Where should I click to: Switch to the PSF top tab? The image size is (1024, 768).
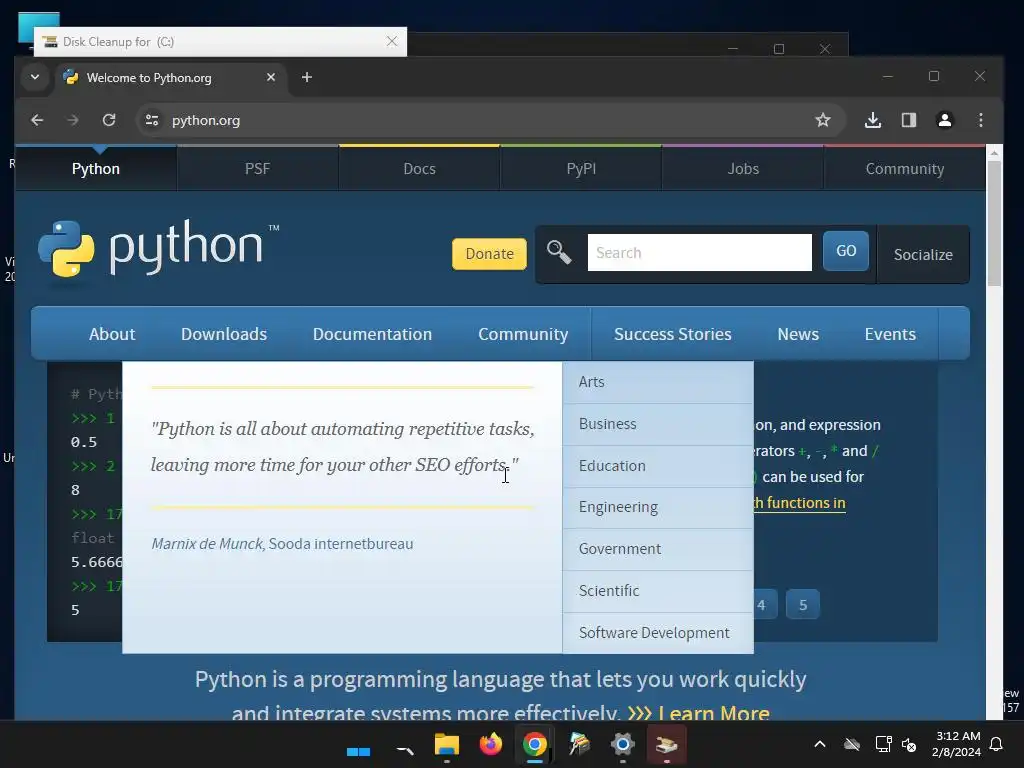(257, 168)
